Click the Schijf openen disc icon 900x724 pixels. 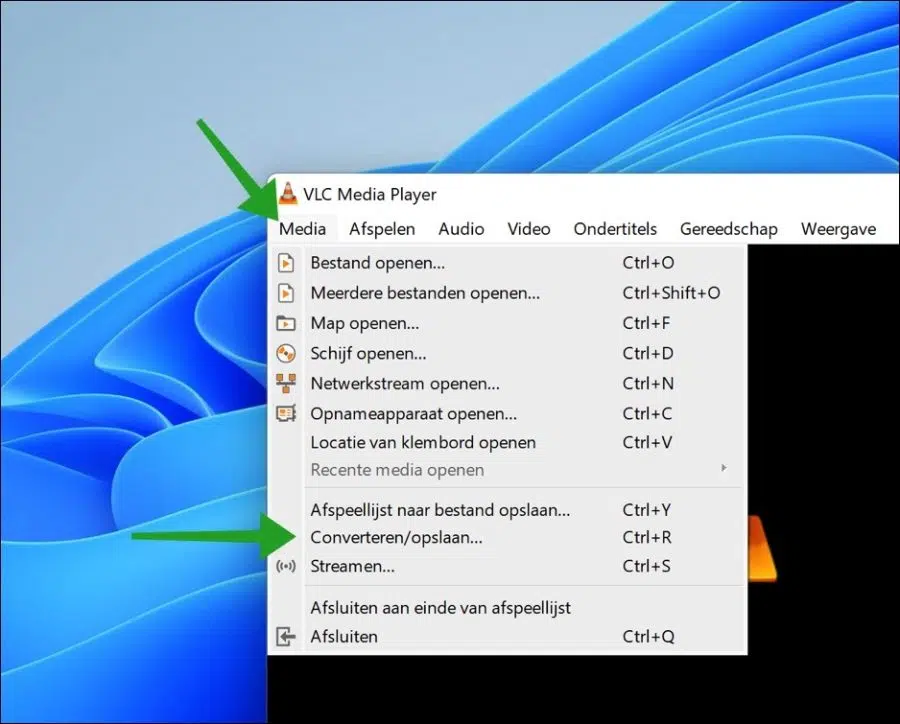pos(286,353)
